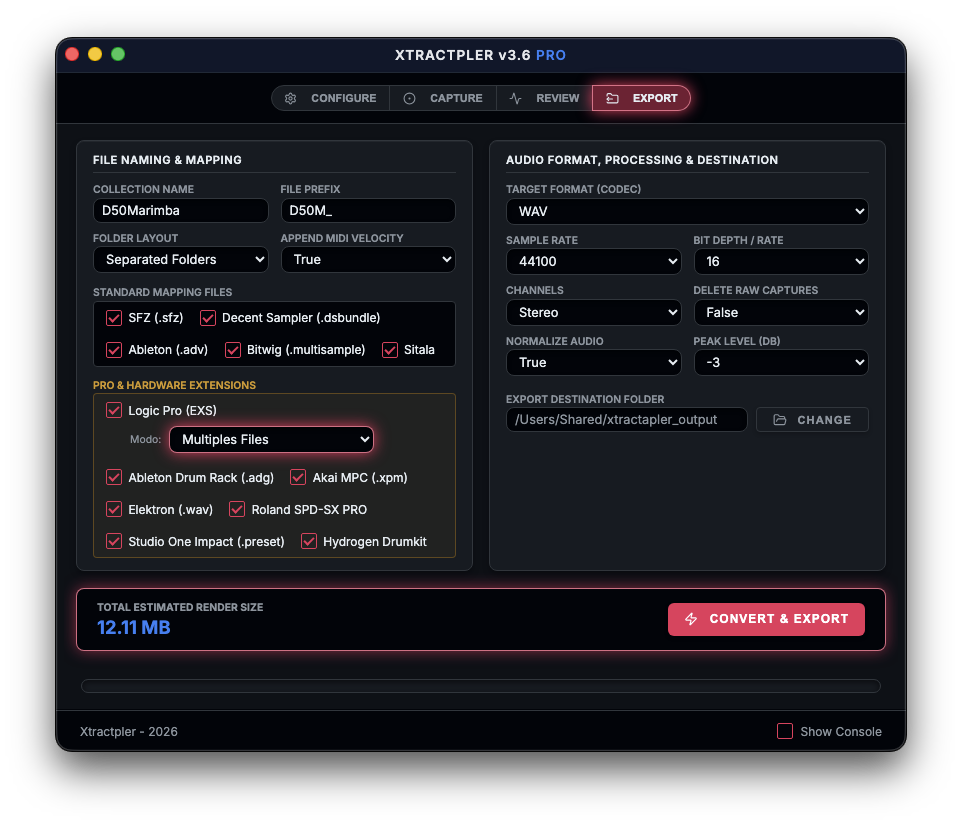Open the Channels dropdown set to Stereo
Viewport: 962px width, 825px height.
pos(593,312)
